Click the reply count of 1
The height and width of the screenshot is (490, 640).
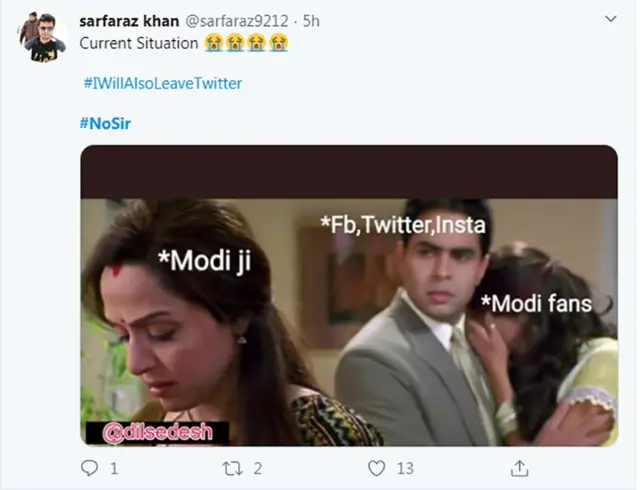coord(114,468)
